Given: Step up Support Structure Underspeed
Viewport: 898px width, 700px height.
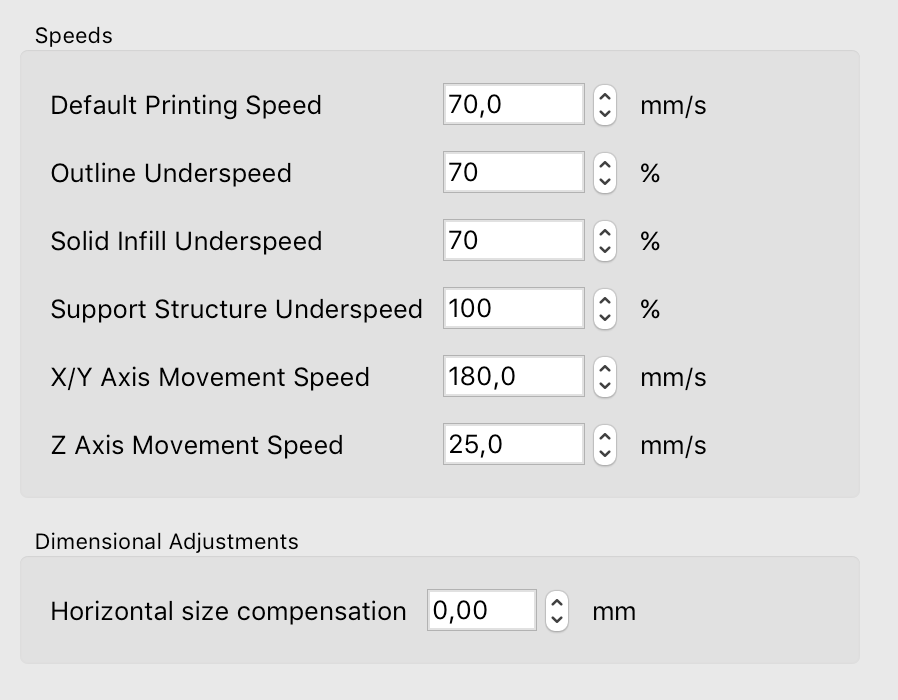Looking at the screenshot, I should tap(604, 301).
